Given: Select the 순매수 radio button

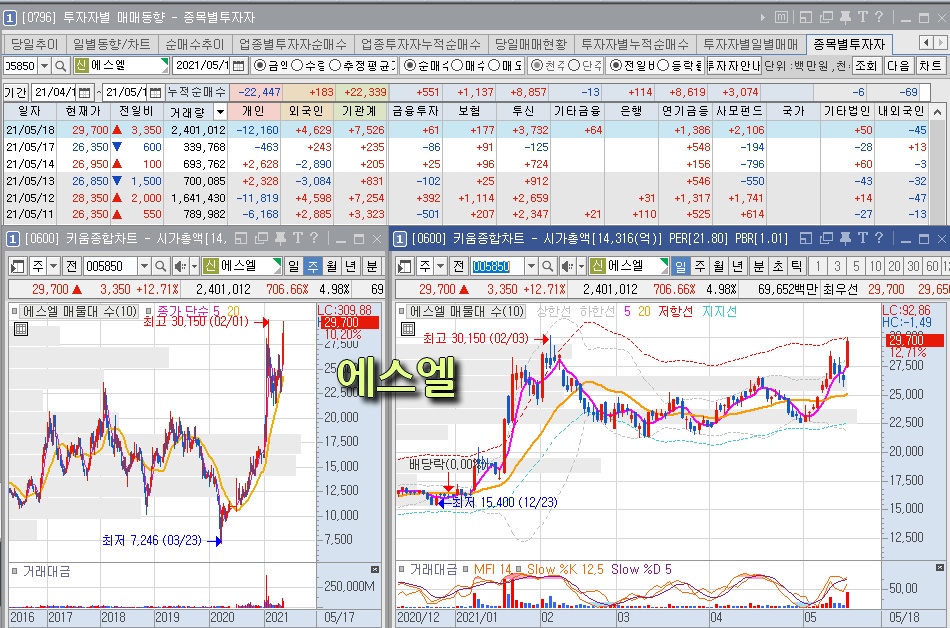Looking at the screenshot, I should [410, 65].
